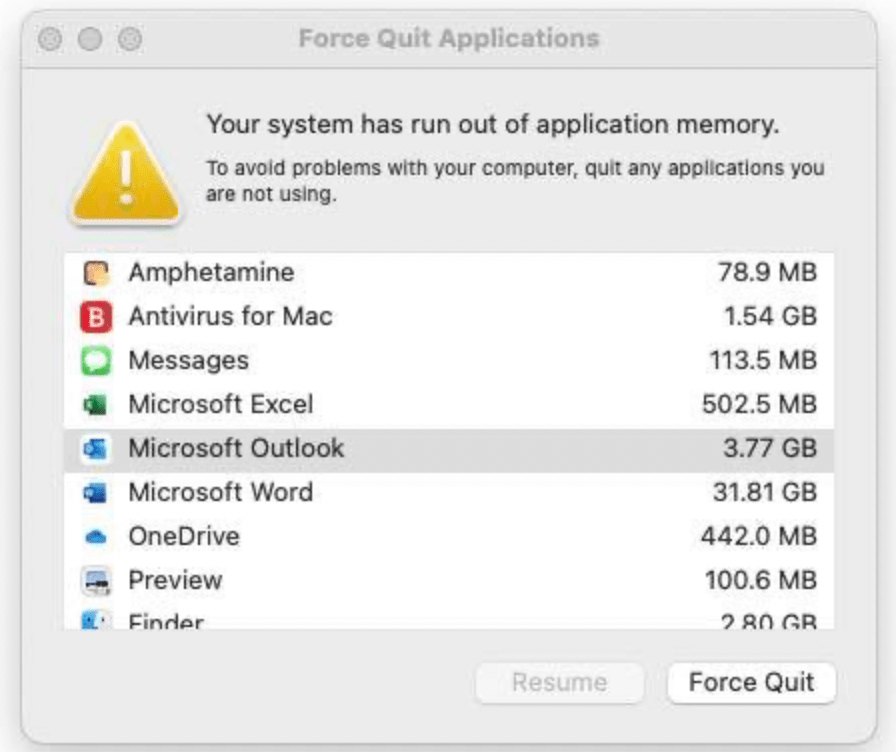
Task: Click the window zoom button
Action: [130, 39]
